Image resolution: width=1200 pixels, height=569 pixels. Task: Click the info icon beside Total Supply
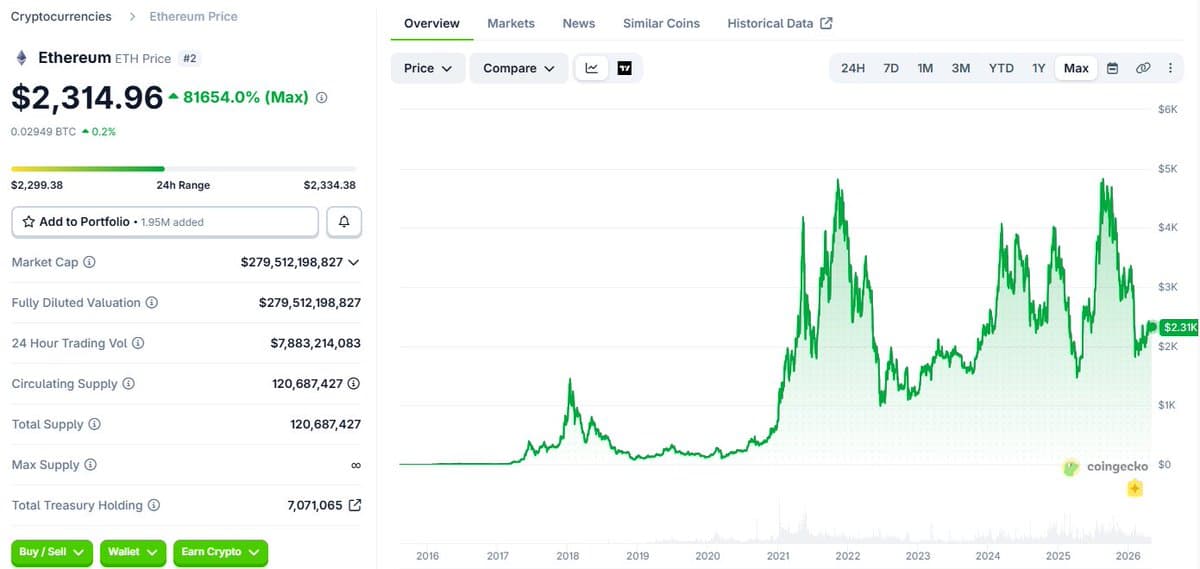[x=95, y=424]
